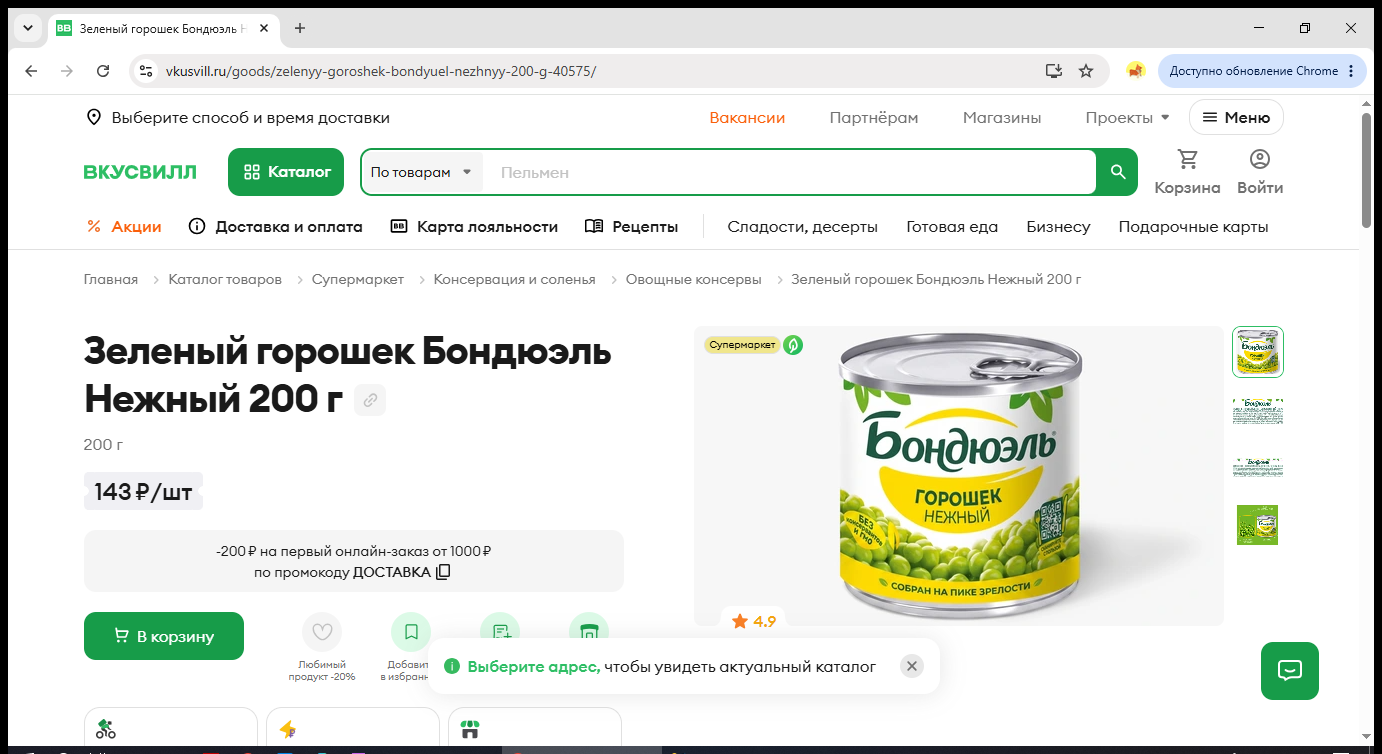The height and width of the screenshot is (754, 1382).
Task: Click the Пельмен search input field
Action: tap(790, 172)
